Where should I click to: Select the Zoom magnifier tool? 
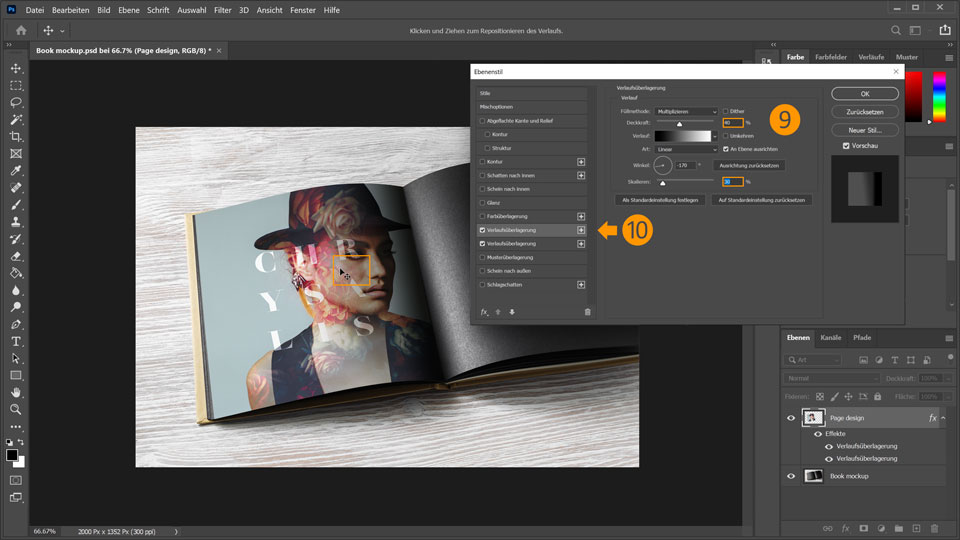pyautogui.click(x=16, y=410)
